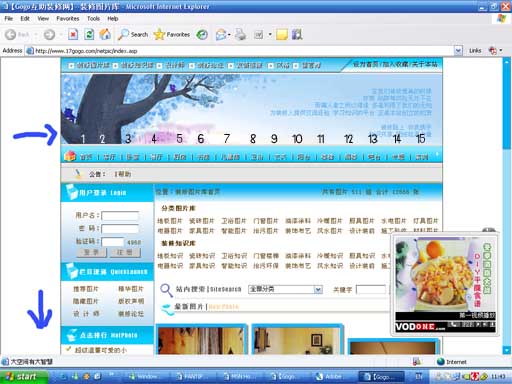The width and height of the screenshot is (512, 384).
Task: Click the VODONE food advertisement popup
Action: tap(445, 284)
